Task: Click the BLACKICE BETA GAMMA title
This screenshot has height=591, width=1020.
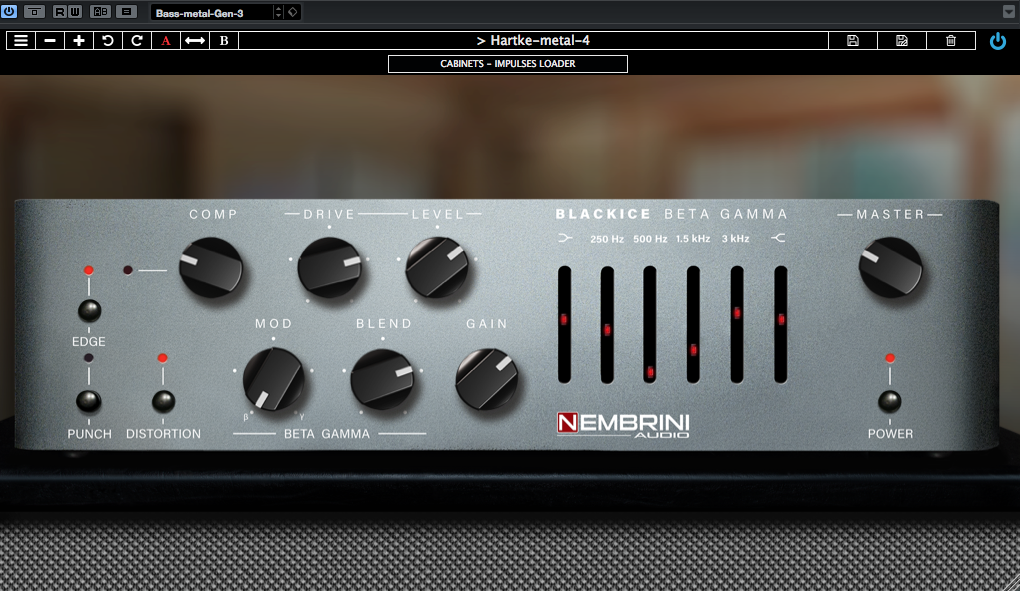Action: pyautogui.click(x=672, y=214)
